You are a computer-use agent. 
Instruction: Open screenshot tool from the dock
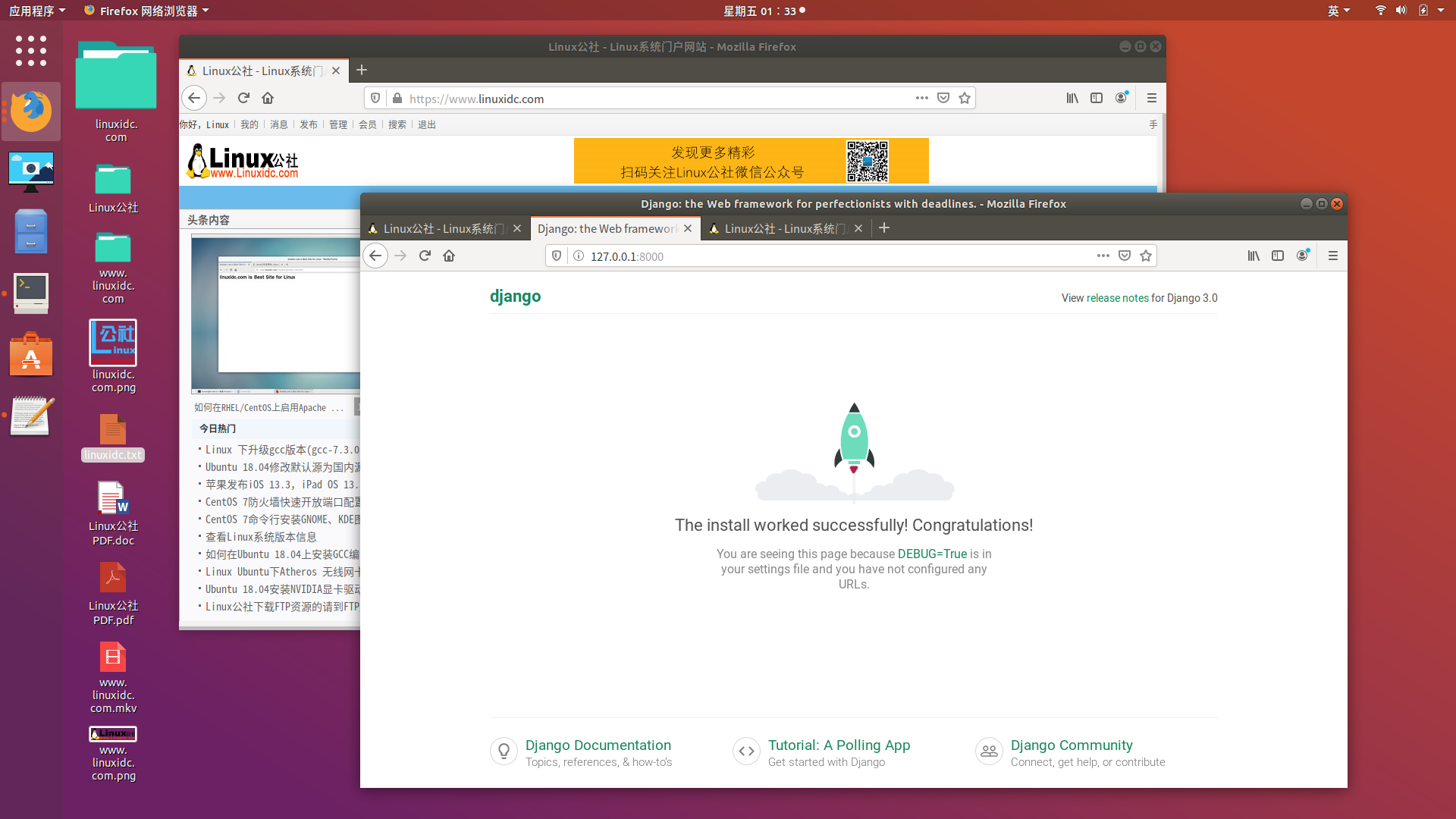(31, 171)
